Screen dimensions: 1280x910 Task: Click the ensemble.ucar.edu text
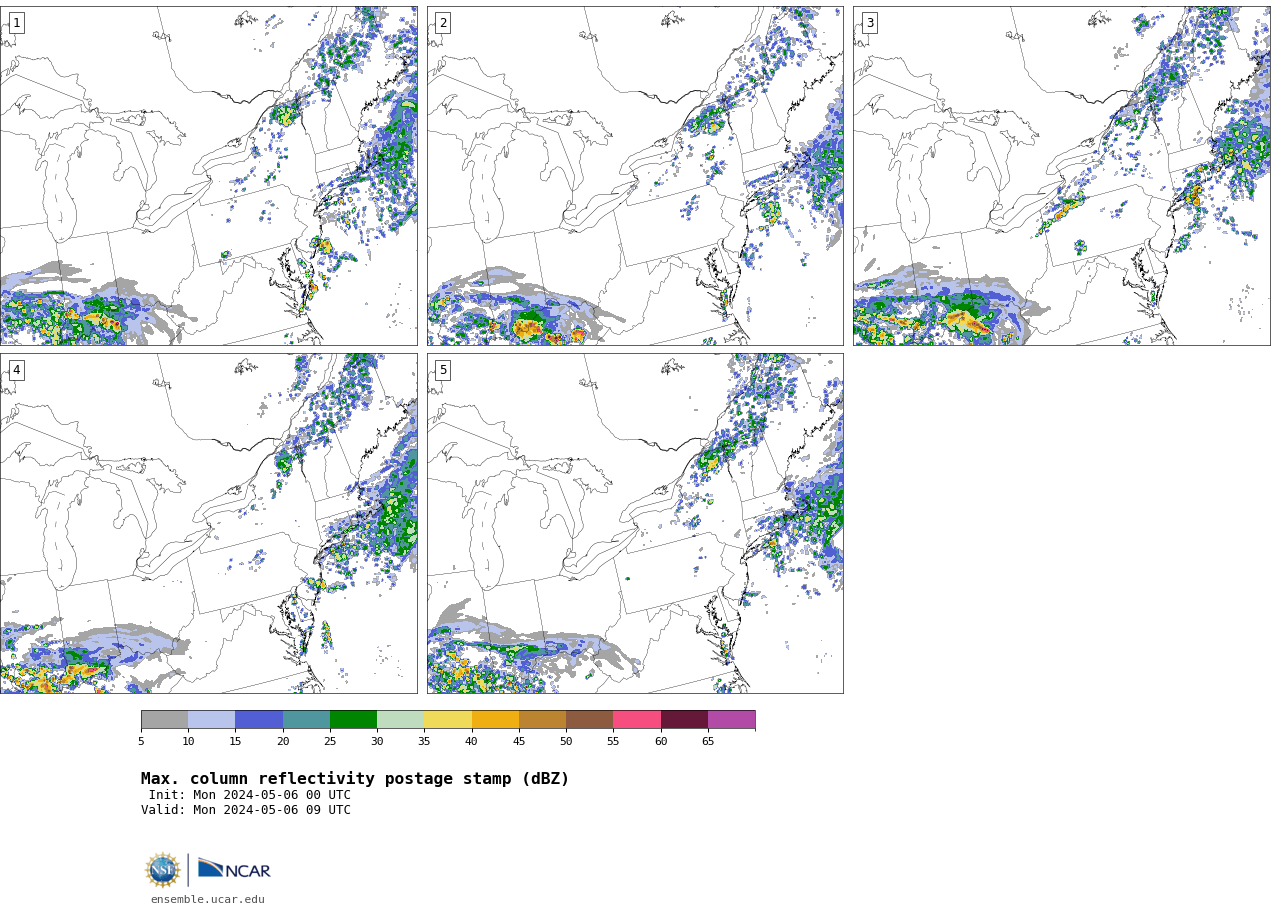click(x=208, y=899)
